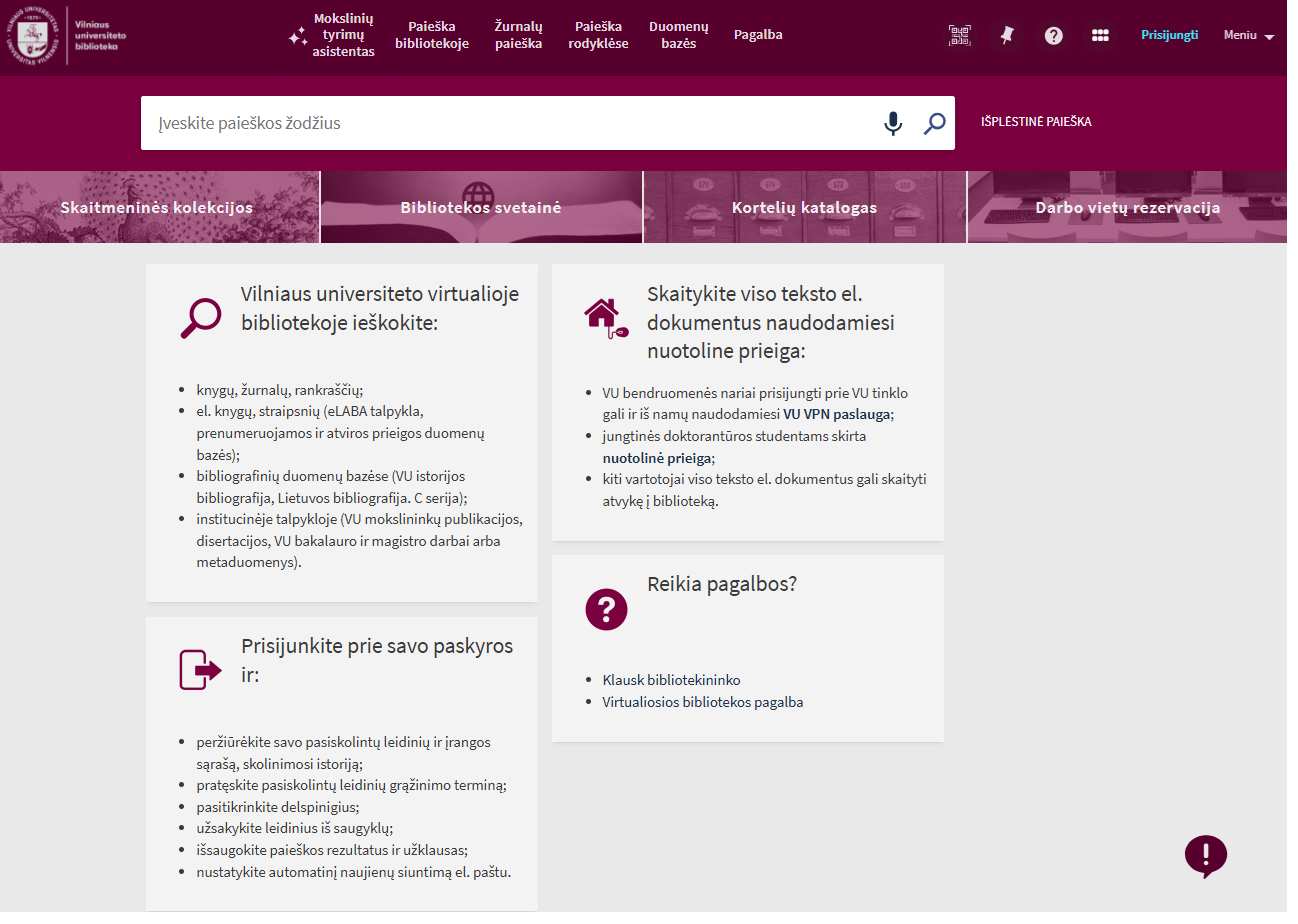Follow the VU VPN paslauga link
Image resolution: width=1298 pixels, height=924 pixels.
coord(836,414)
